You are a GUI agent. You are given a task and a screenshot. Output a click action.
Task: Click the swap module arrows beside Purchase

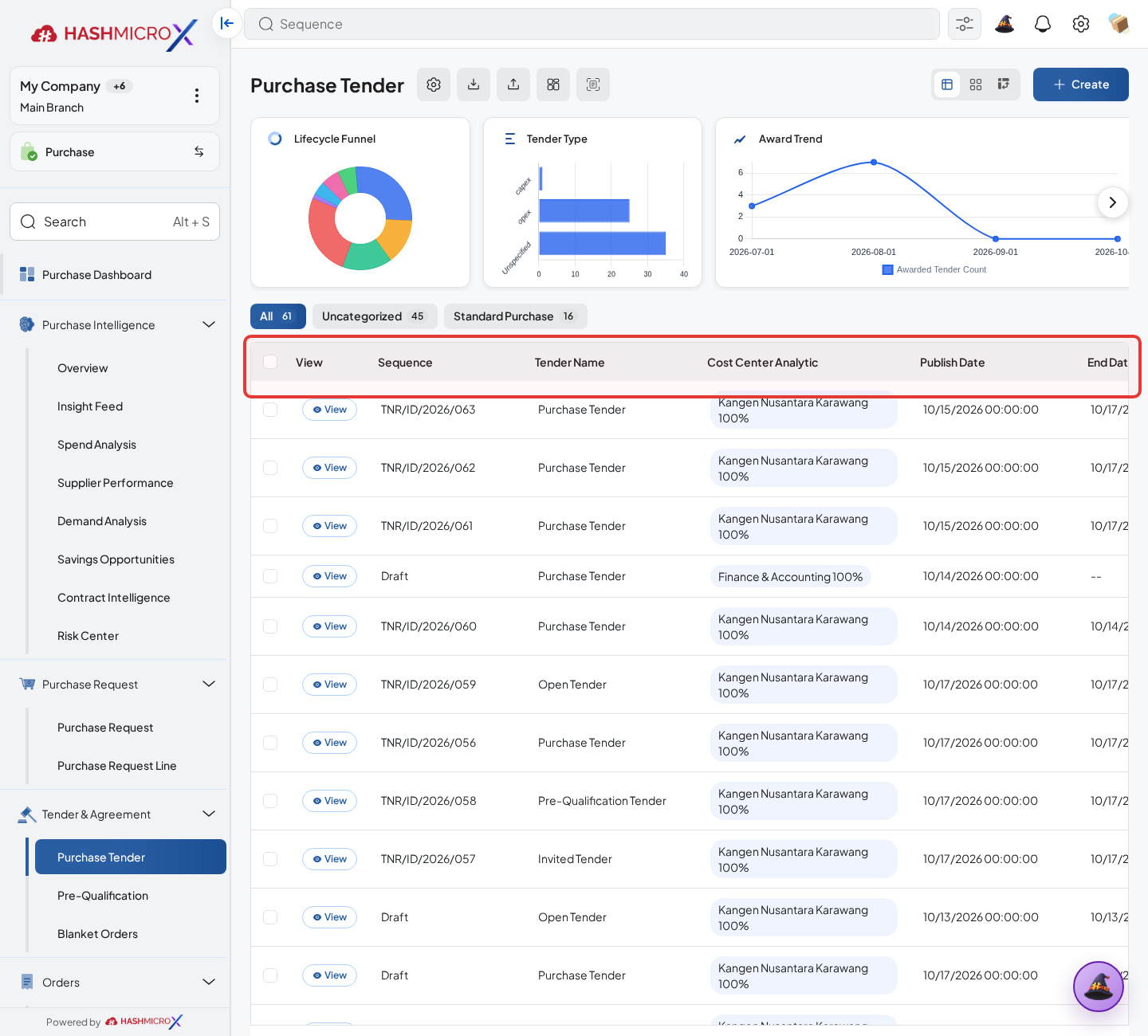(199, 151)
